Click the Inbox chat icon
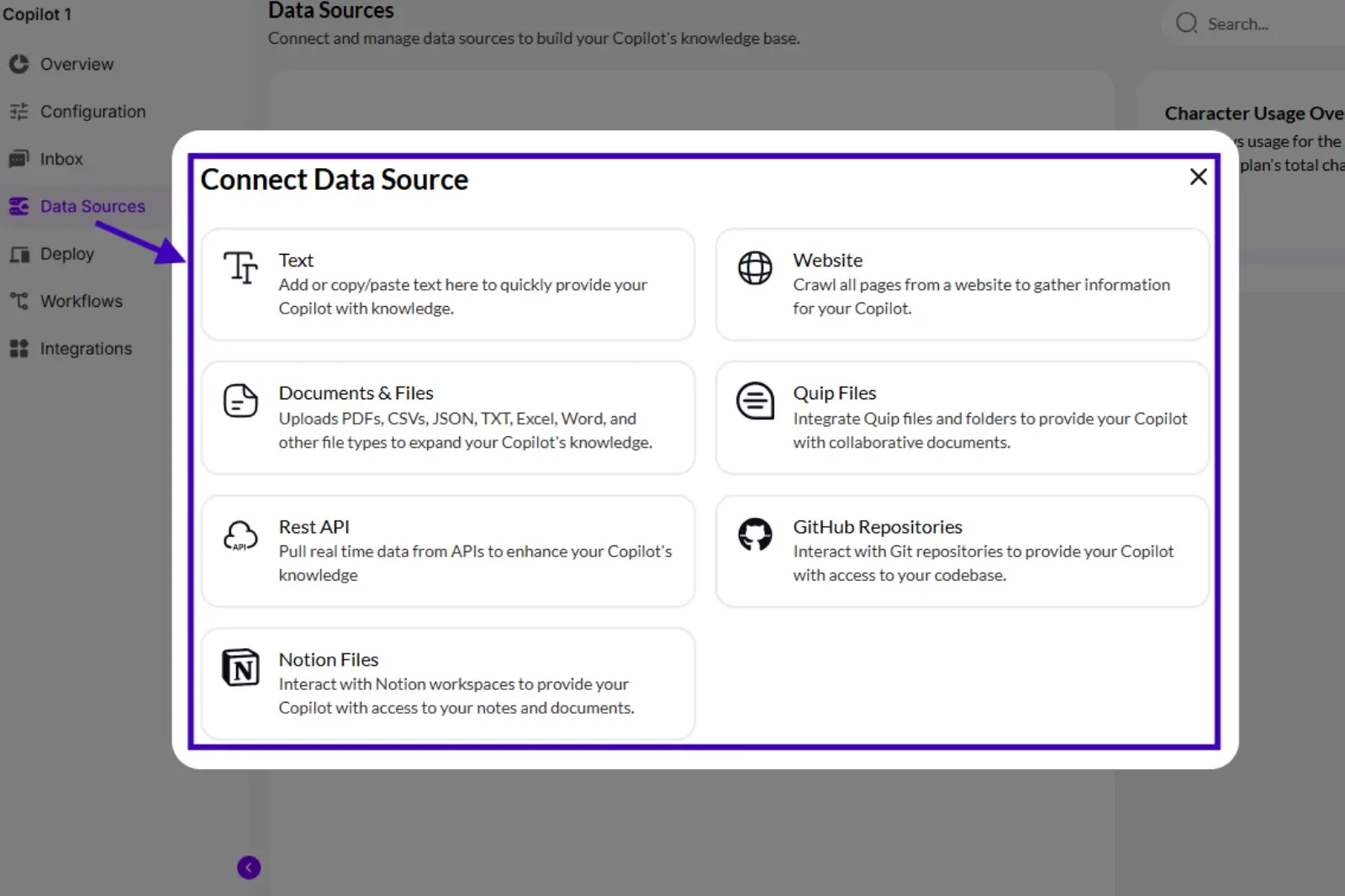Screen dimensions: 1345x896 (18, 159)
